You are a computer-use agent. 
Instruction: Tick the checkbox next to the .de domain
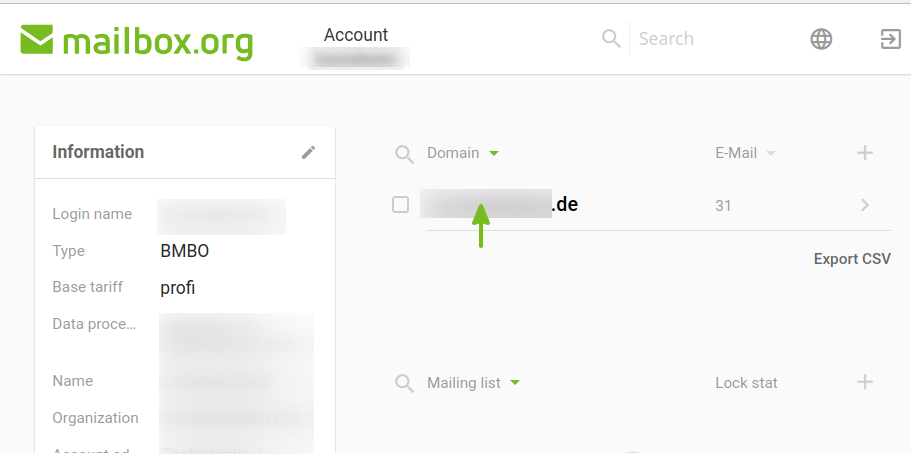[400, 205]
